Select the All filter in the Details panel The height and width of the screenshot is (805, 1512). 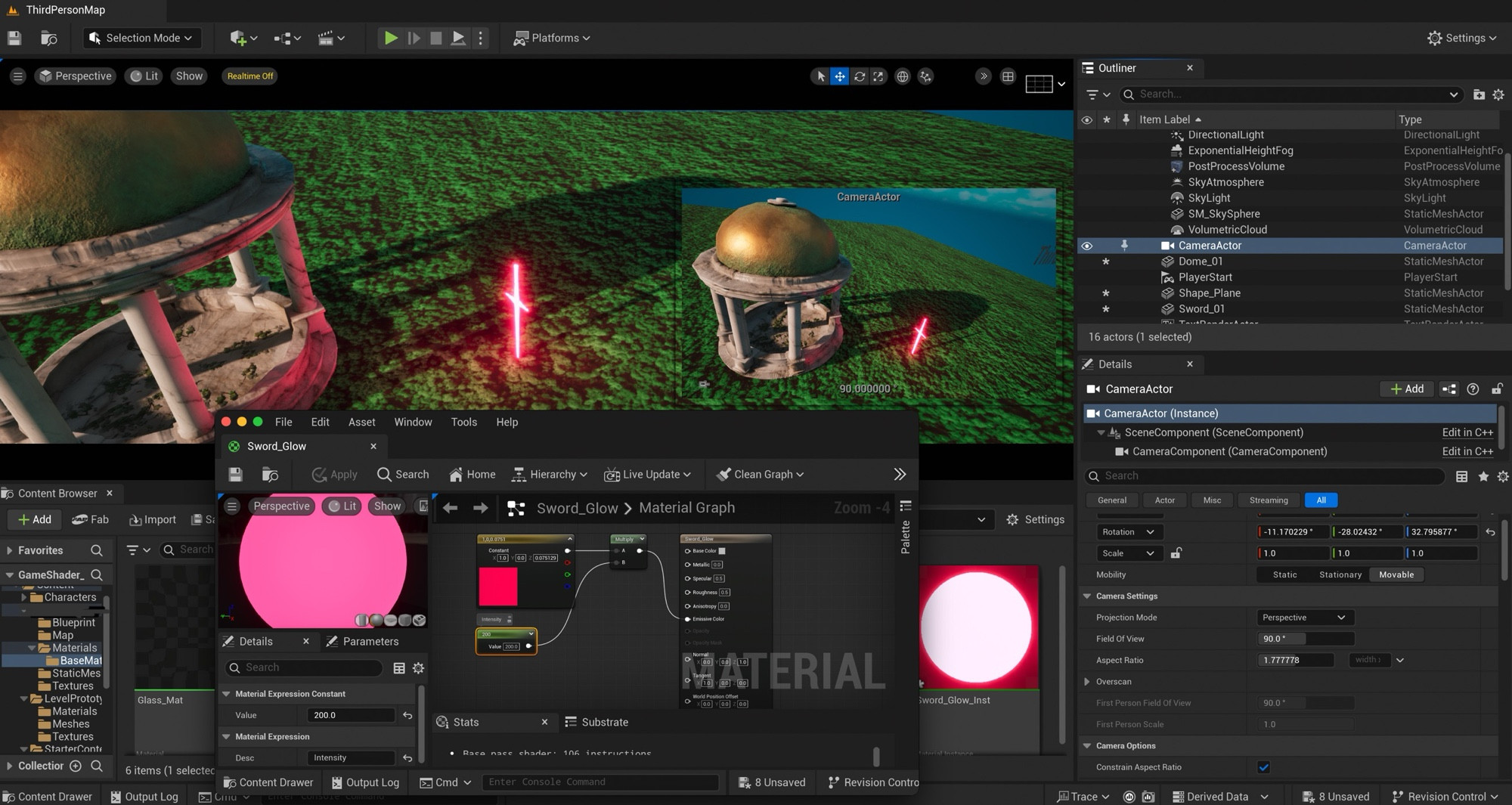[1321, 500]
